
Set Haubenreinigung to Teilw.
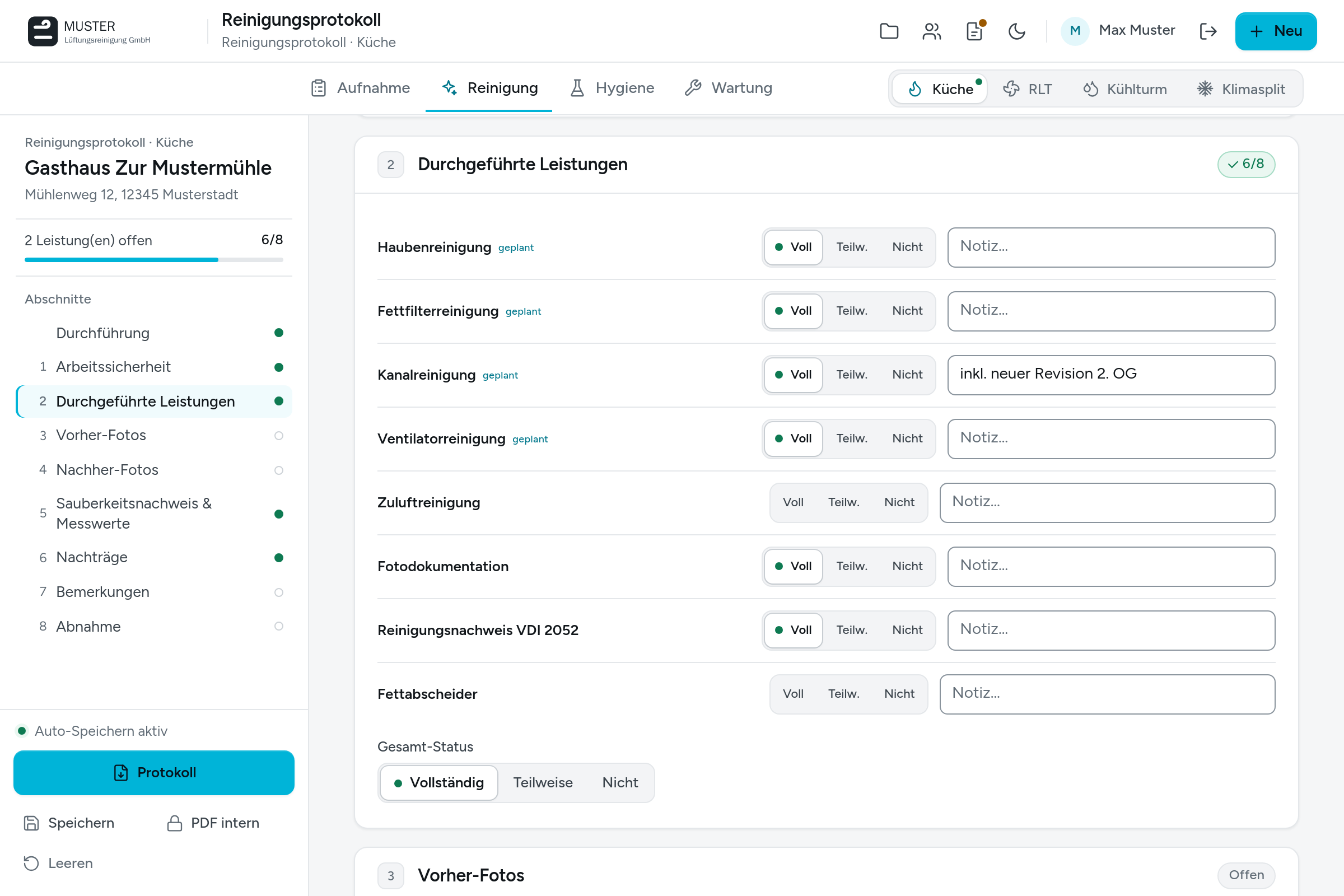[851, 247]
